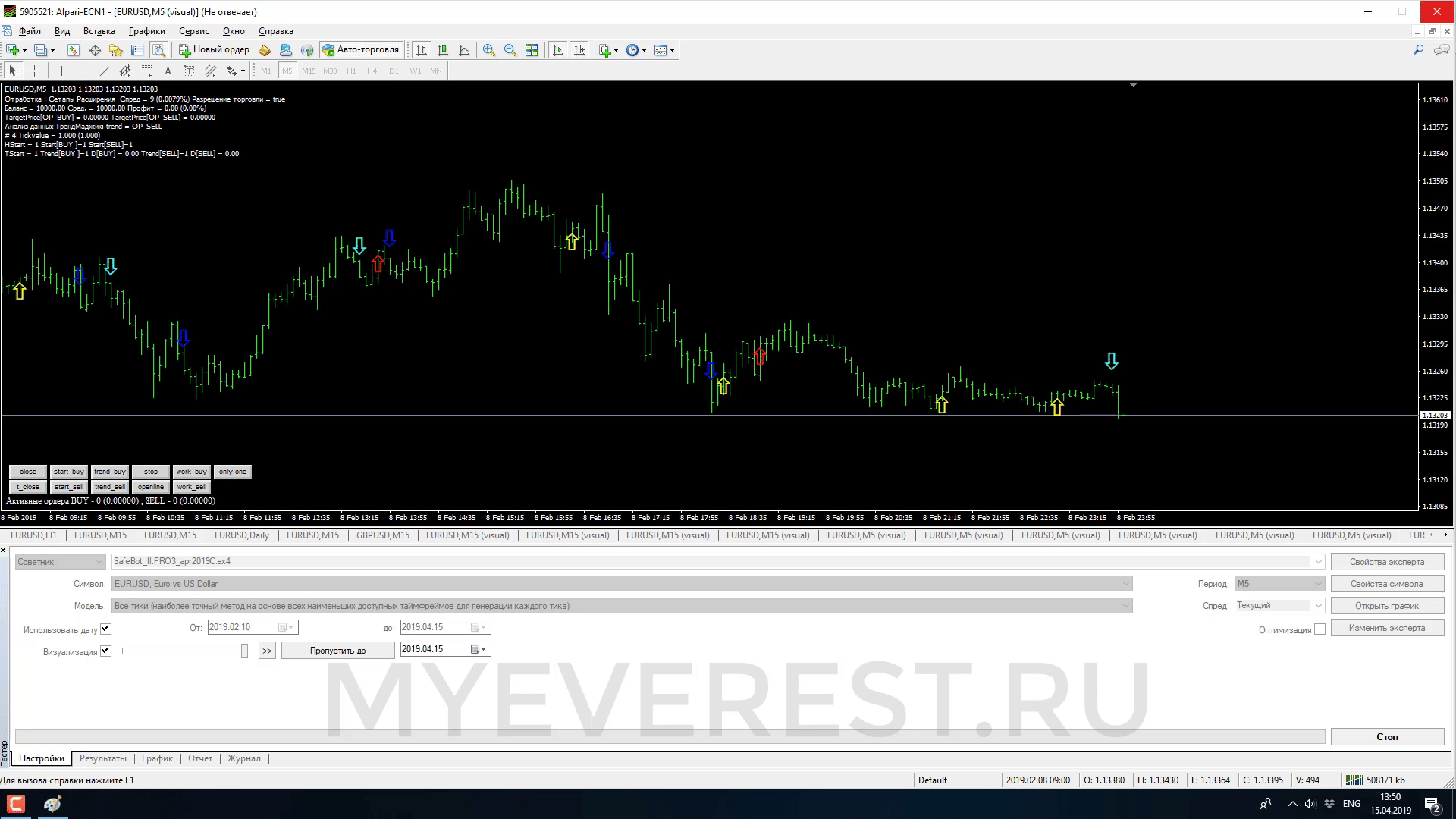This screenshot has height=819, width=1456.
Task: Select the Fibonacci retracement tool
Action: point(146,71)
